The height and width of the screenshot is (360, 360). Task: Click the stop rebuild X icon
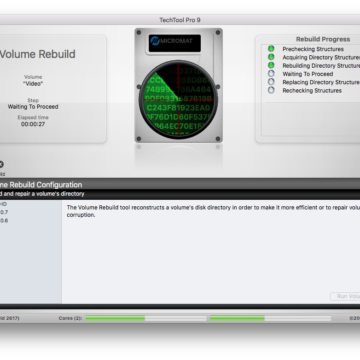[x=1, y=164]
